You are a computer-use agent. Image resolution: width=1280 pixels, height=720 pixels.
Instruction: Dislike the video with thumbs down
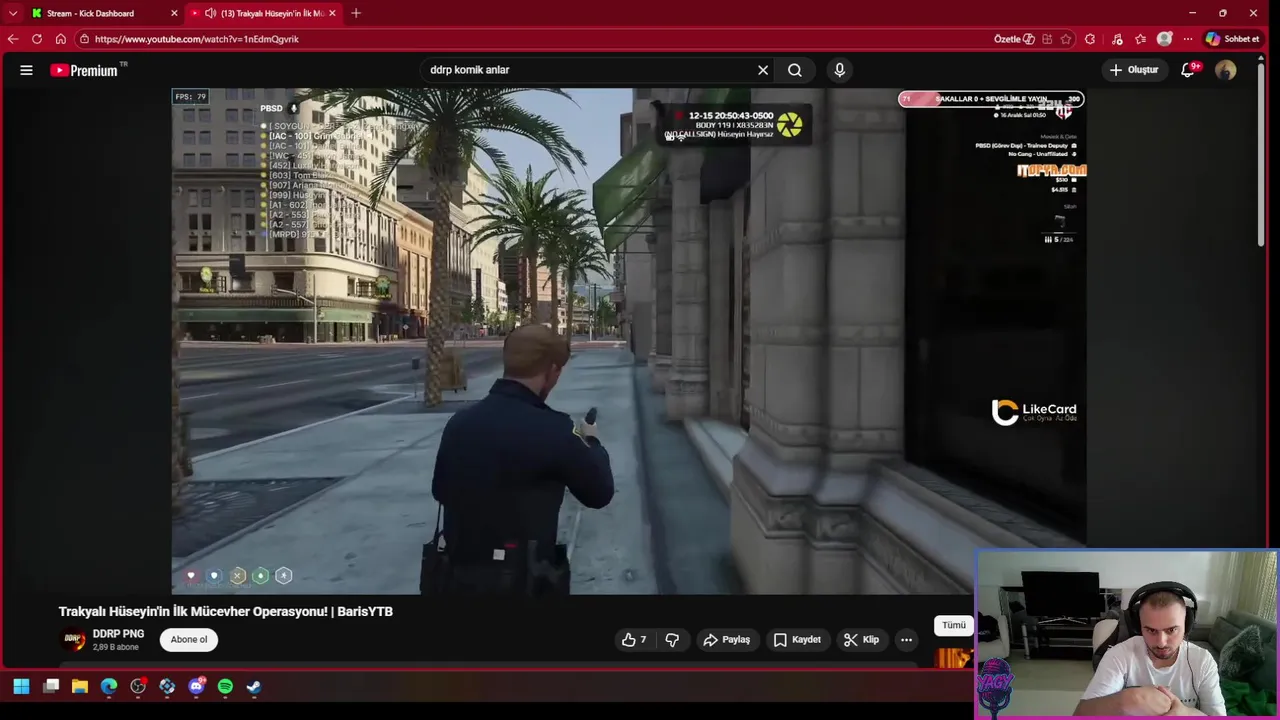pos(672,640)
